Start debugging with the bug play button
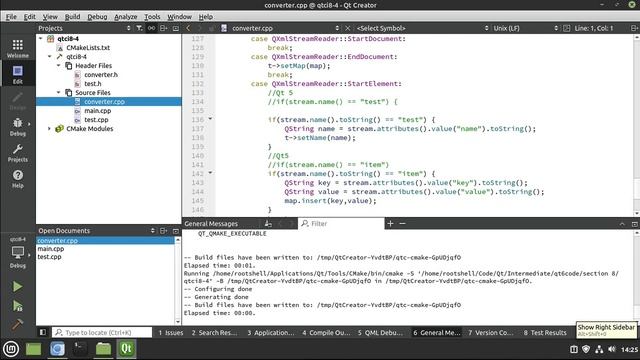This screenshot has height=360, width=640. click(x=18, y=305)
